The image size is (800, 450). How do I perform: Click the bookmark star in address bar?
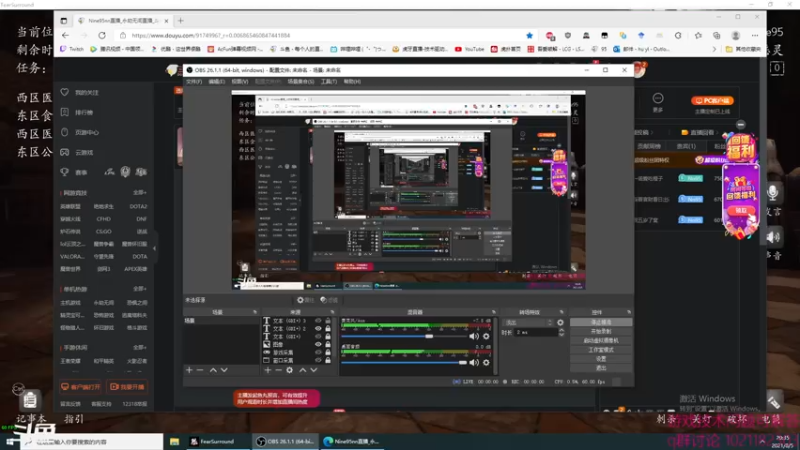click(x=530, y=35)
